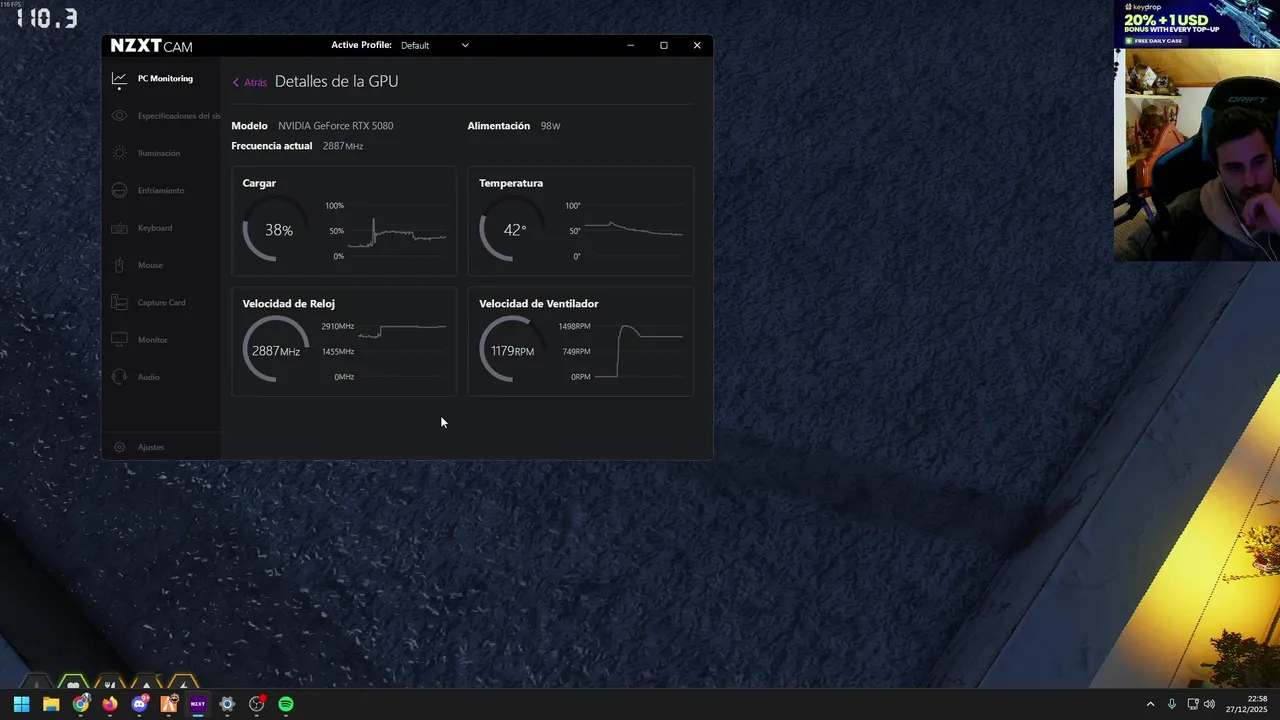Show hidden system tray icons
The width and height of the screenshot is (1280, 720).
pyautogui.click(x=1150, y=704)
